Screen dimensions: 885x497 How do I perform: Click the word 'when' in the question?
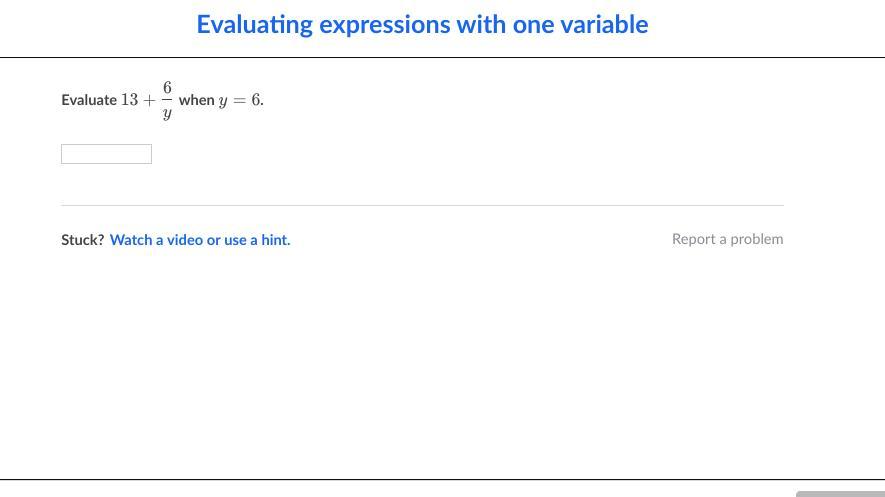click(x=196, y=100)
